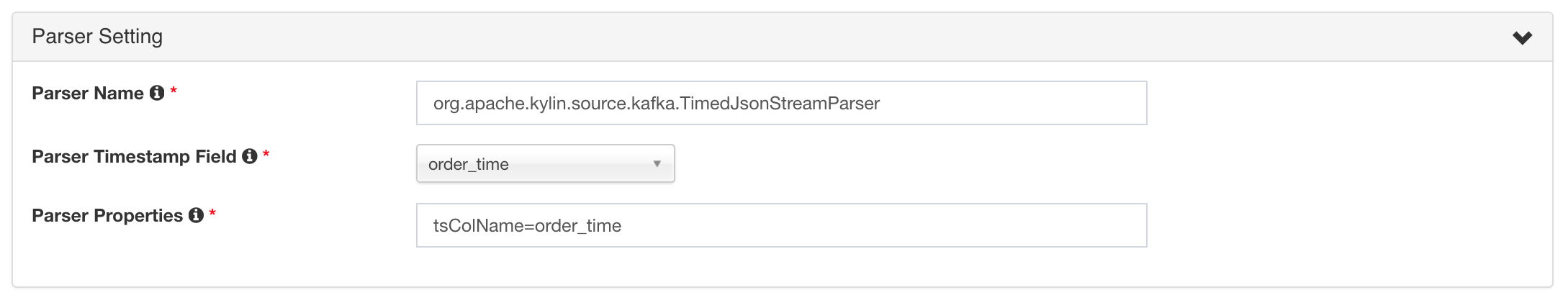Open the Parser Timestamp Field dropdown
1568x308 pixels.
point(545,164)
